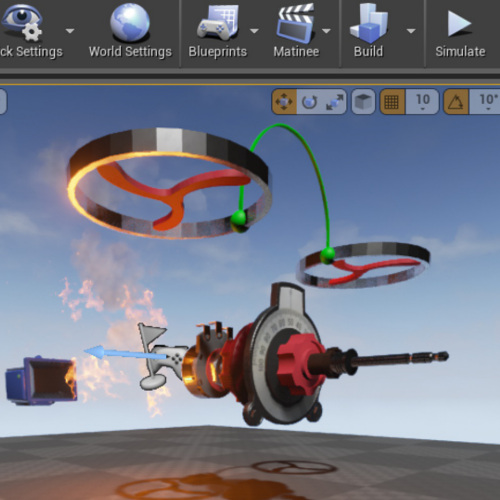Toggle surface snapping cube icon

(x=363, y=102)
